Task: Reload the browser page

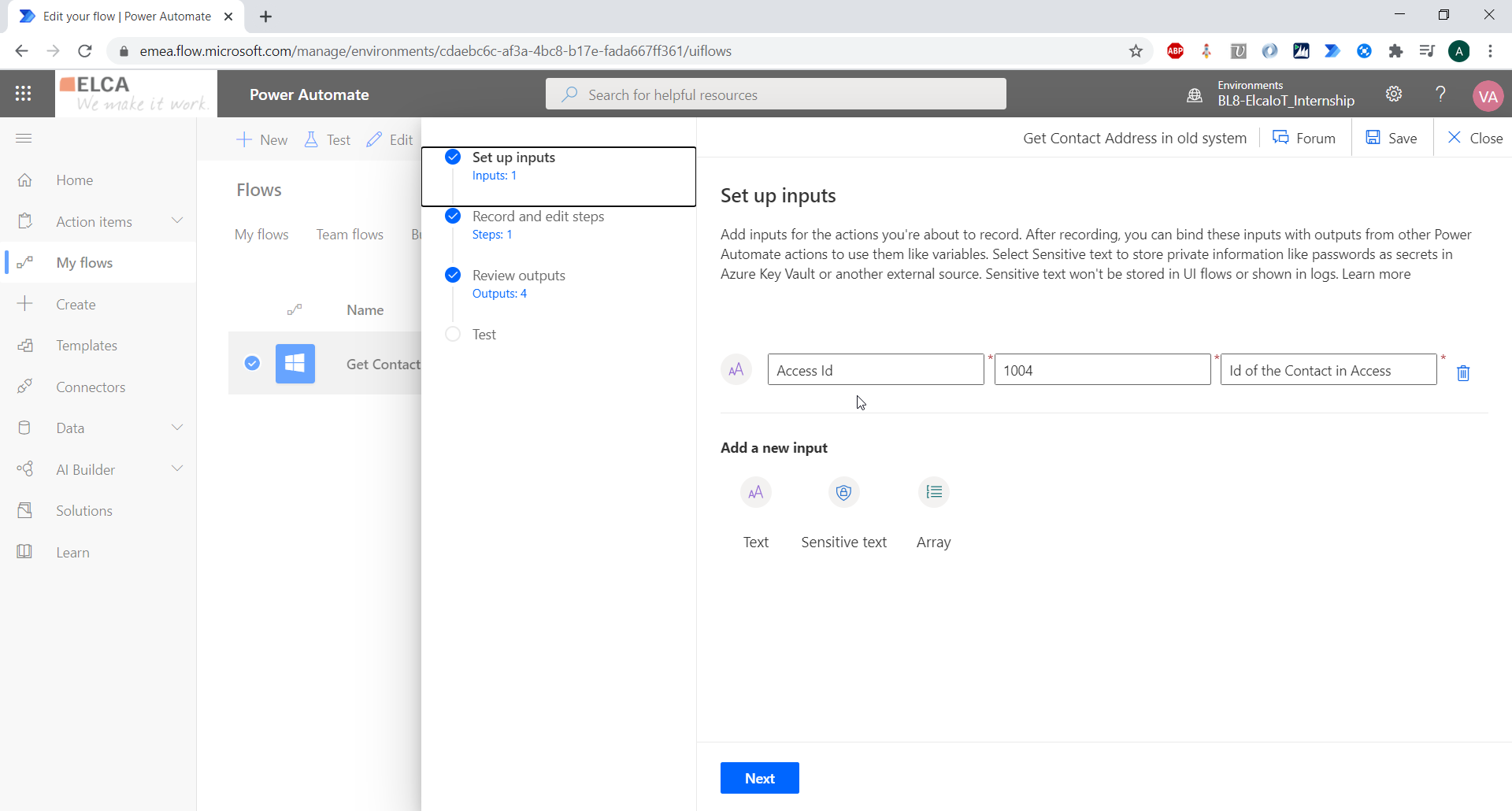Action: [85, 51]
